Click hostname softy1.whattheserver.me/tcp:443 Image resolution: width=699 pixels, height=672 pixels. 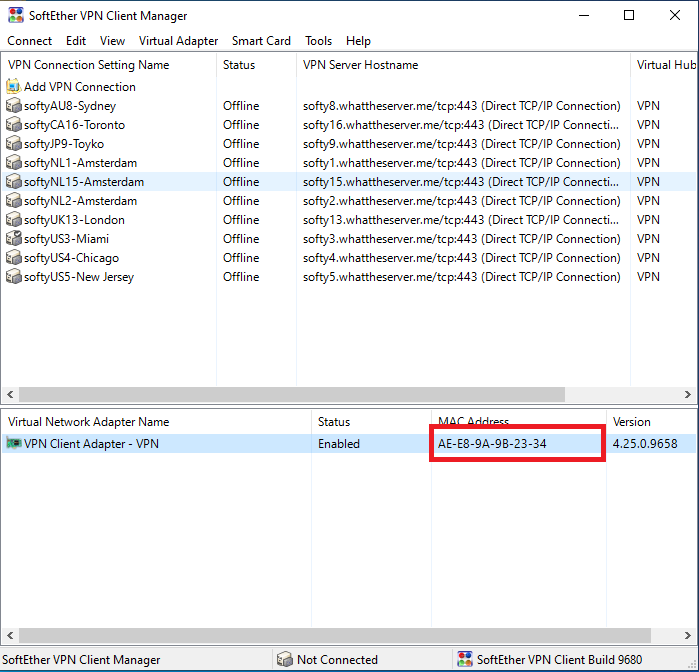462,163
